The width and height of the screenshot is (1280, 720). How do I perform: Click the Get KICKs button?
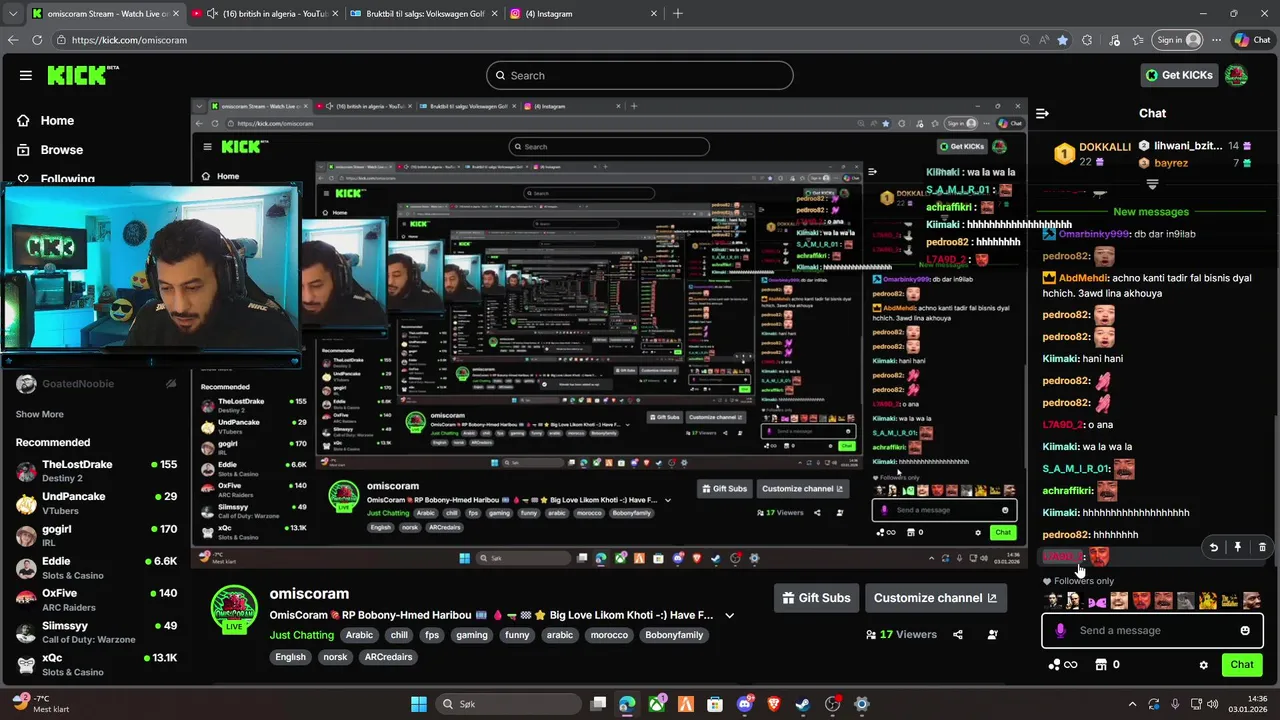click(1179, 75)
